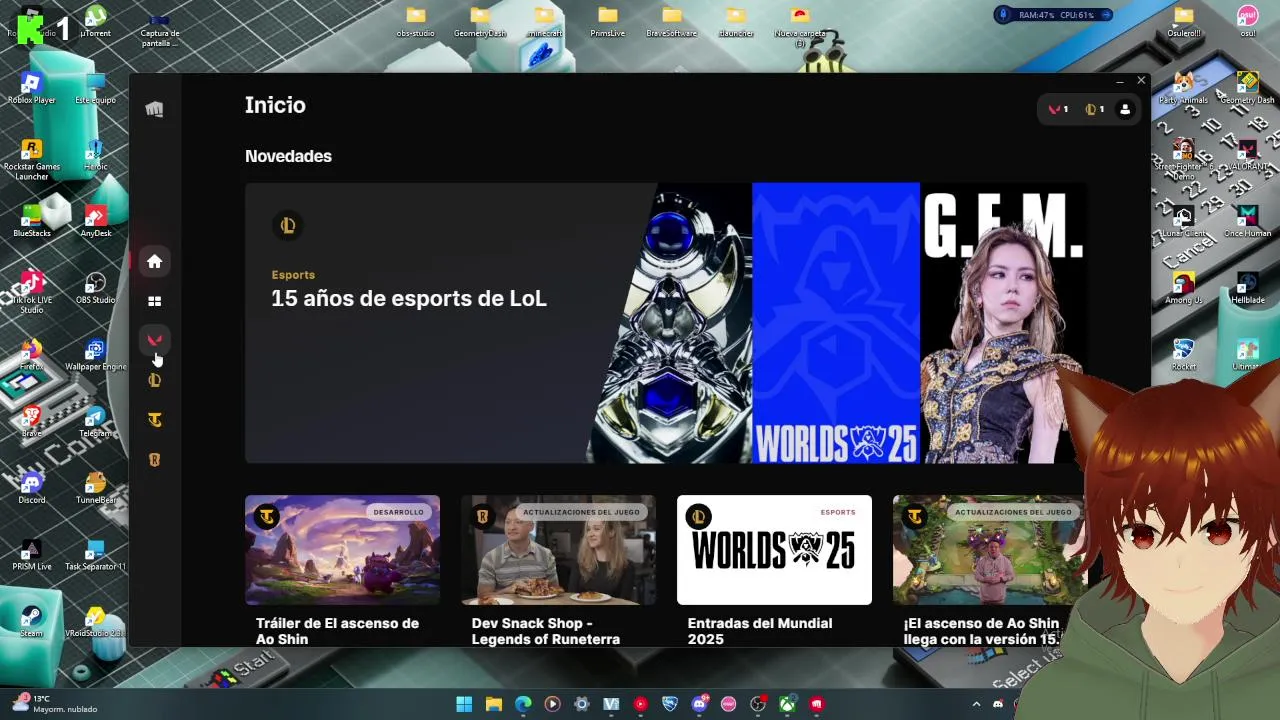
Task: Open the Dev Snack Shop card thumbnail
Action: pyautogui.click(x=558, y=550)
